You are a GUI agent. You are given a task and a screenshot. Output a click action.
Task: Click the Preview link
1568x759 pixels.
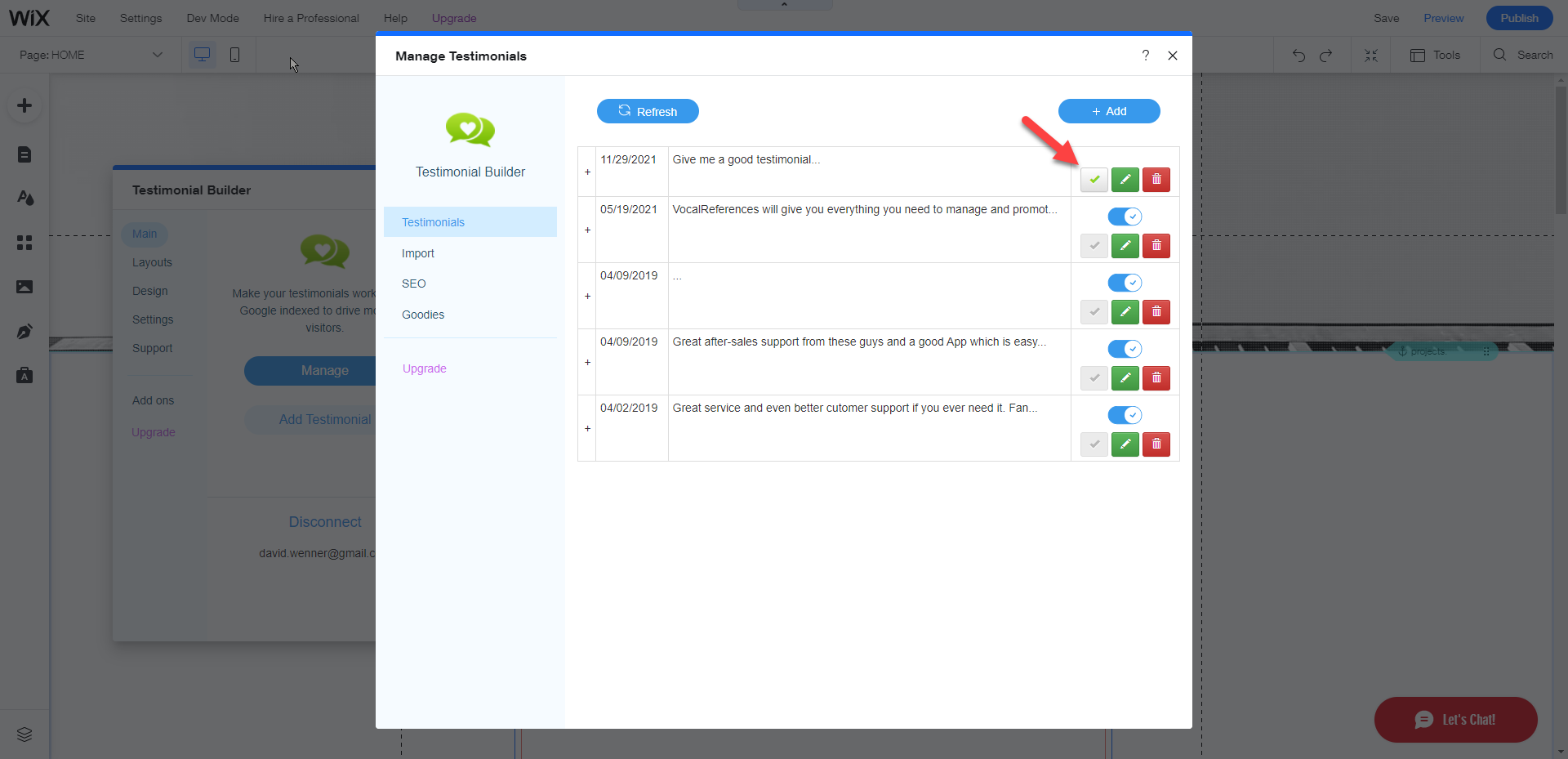click(1443, 18)
